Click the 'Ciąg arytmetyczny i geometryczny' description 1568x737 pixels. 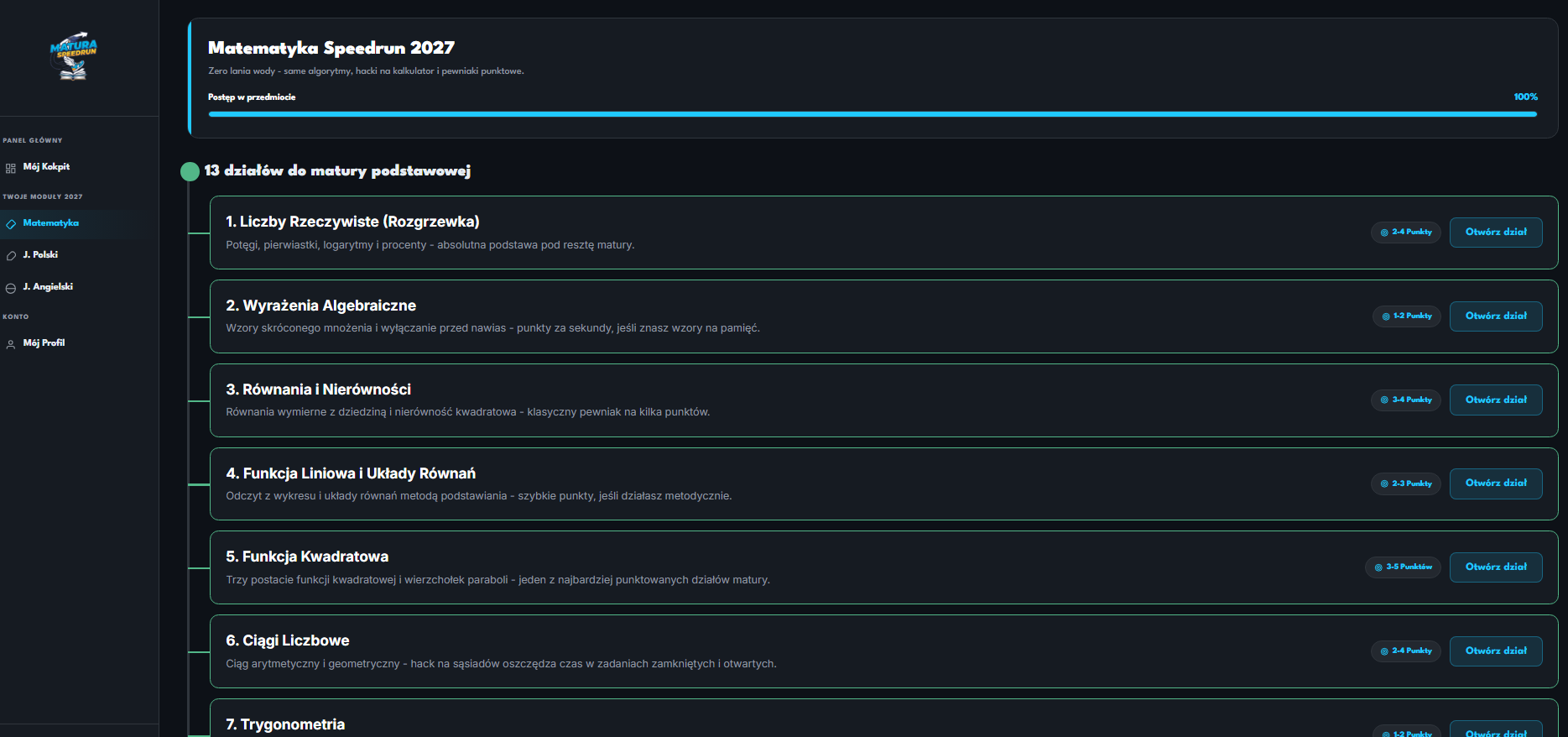coord(501,664)
